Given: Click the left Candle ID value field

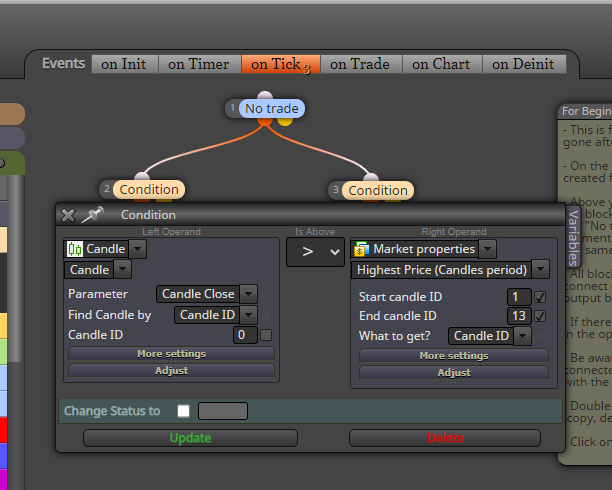Looking at the screenshot, I should click(x=246, y=335).
